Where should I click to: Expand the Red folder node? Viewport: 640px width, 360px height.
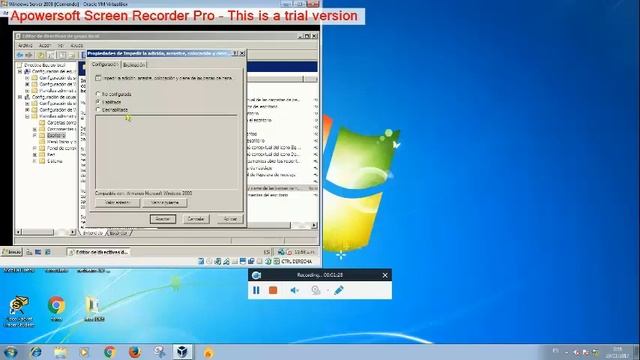[x=35, y=155]
